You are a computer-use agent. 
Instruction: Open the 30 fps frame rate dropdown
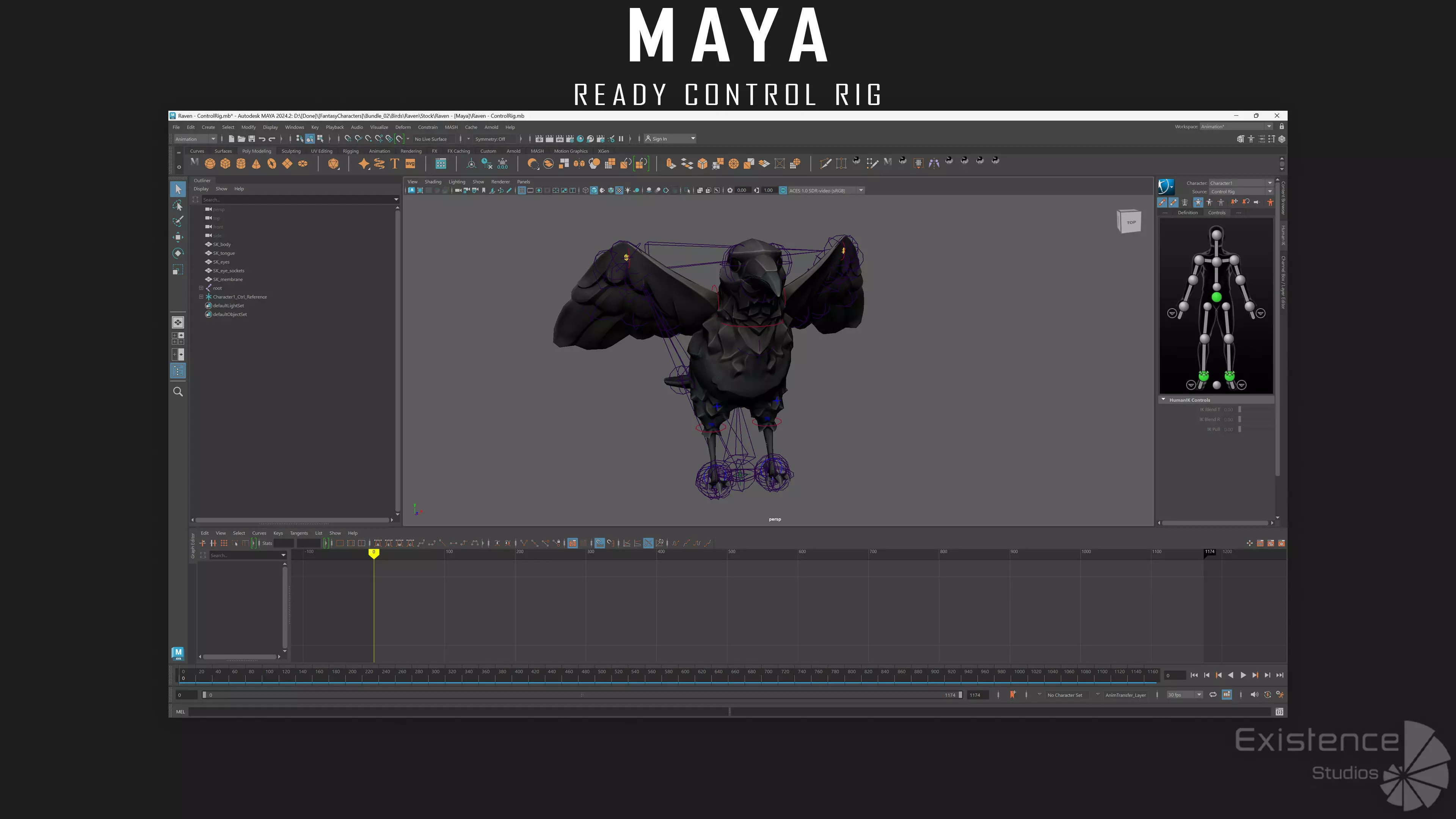[x=1185, y=695]
